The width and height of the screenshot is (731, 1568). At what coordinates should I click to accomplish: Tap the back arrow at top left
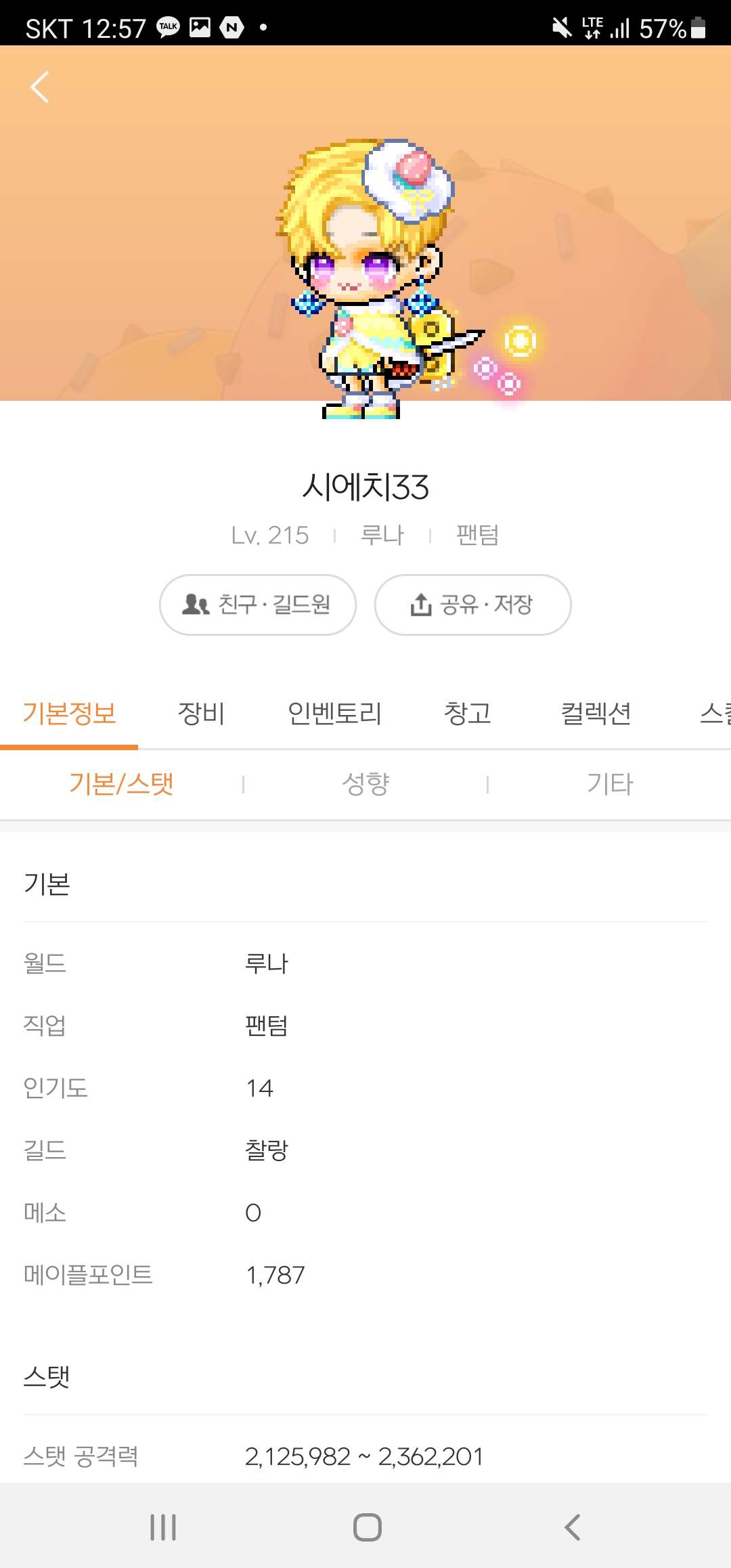(x=40, y=87)
